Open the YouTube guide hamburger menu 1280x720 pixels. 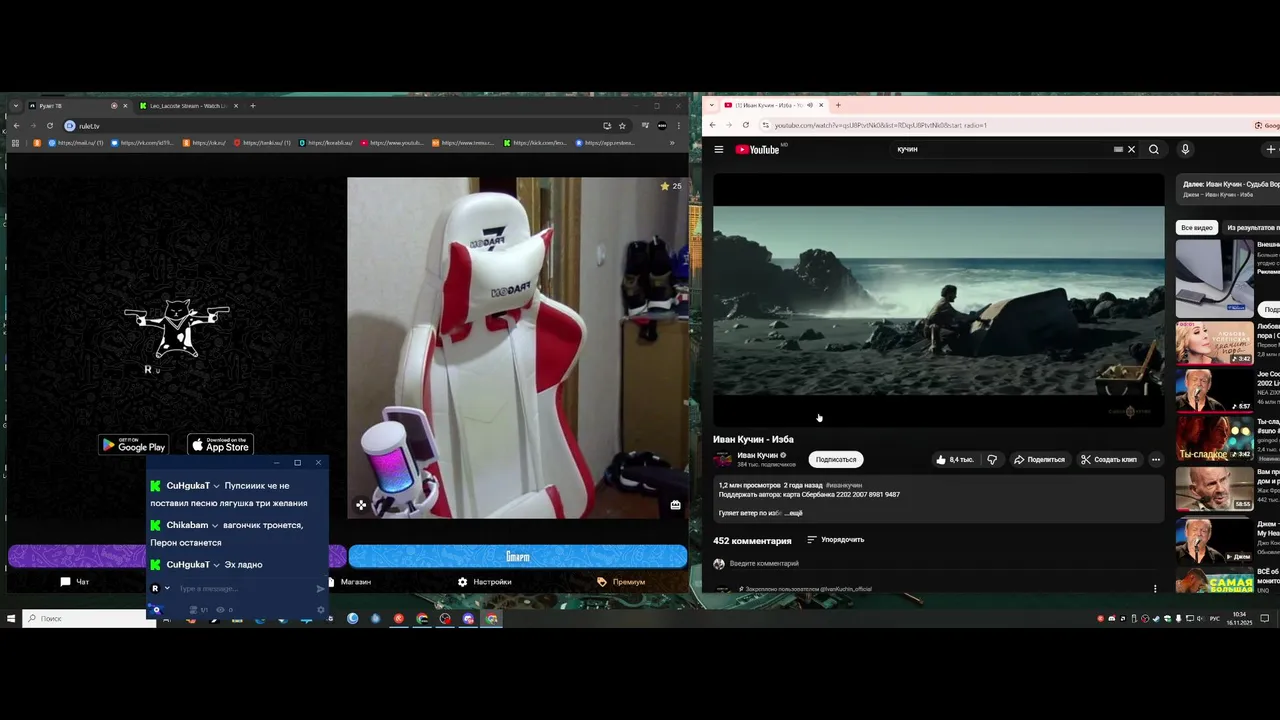(x=719, y=149)
